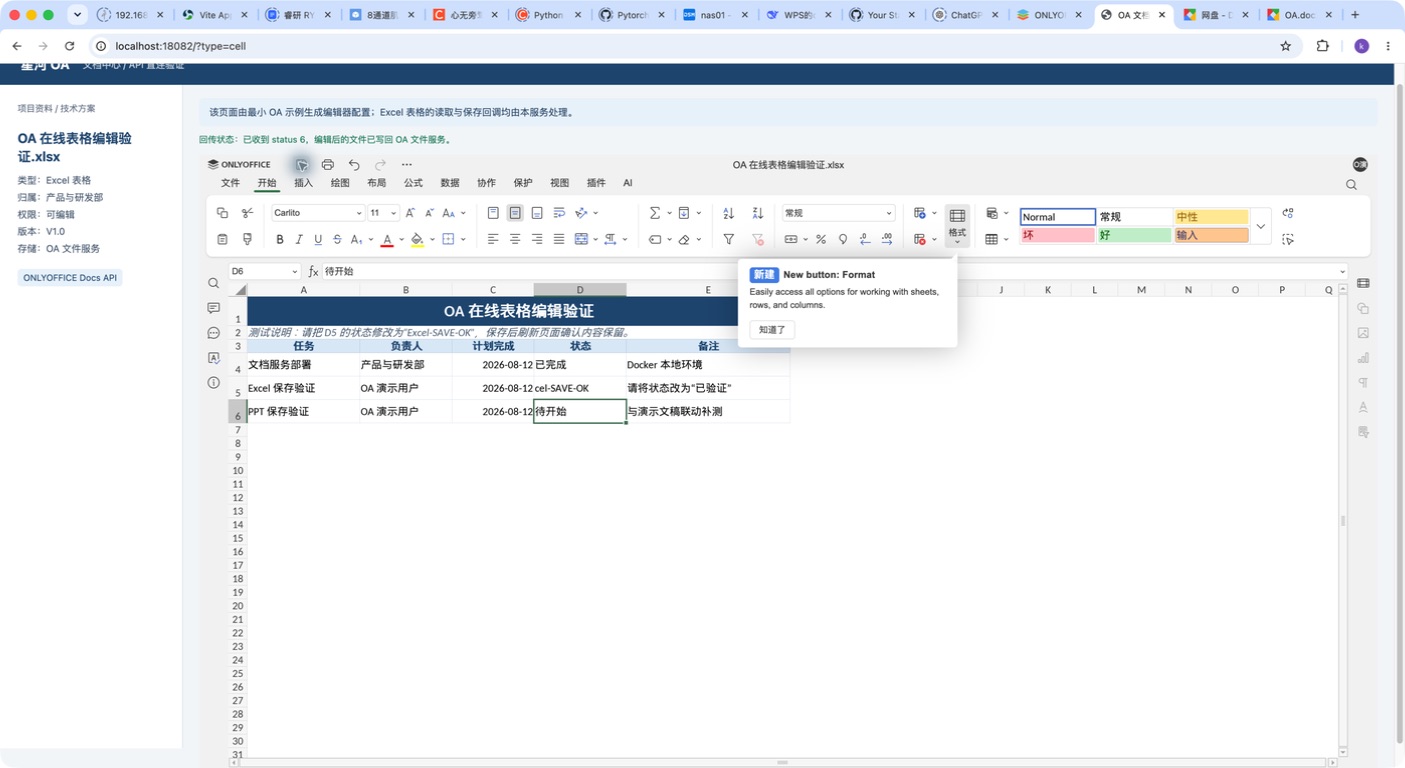Toggle strikethrough formatting
1405x768 pixels.
(x=337, y=239)
